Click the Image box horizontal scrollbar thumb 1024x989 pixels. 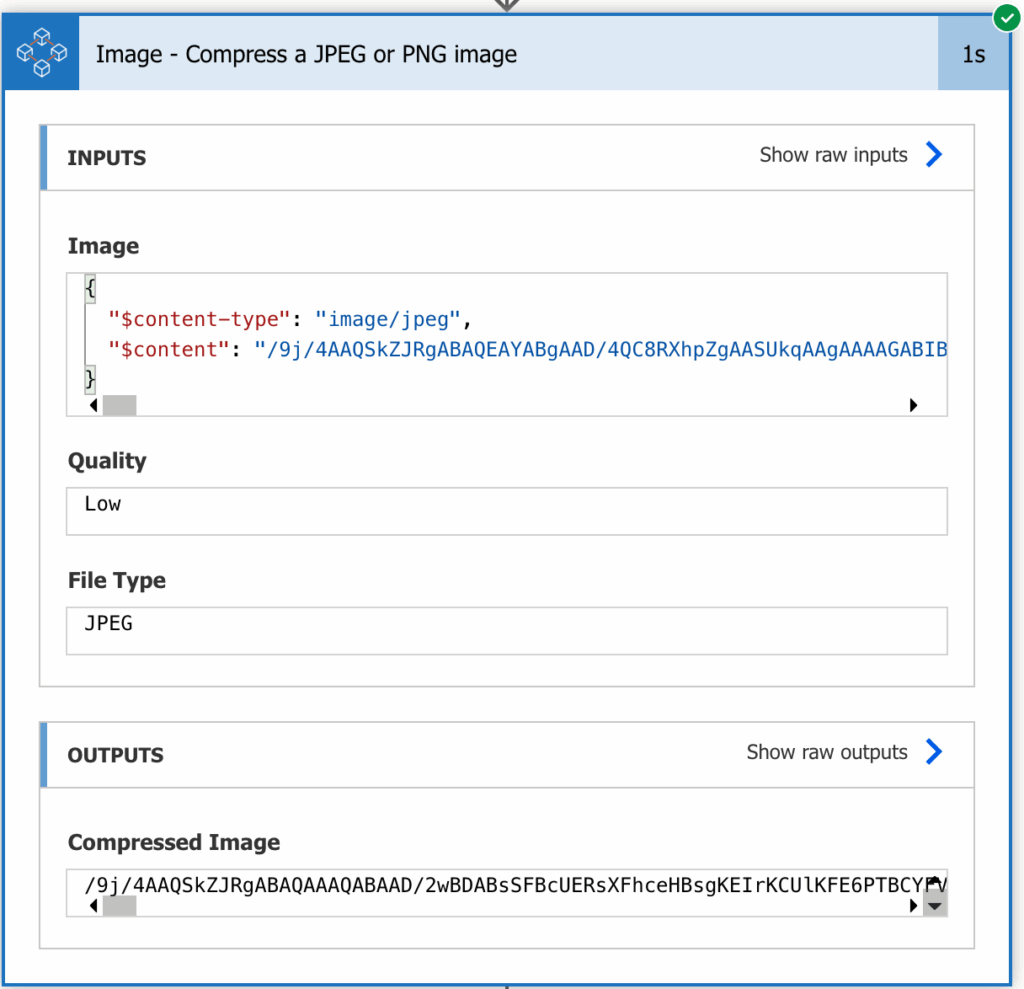[119, 406]
